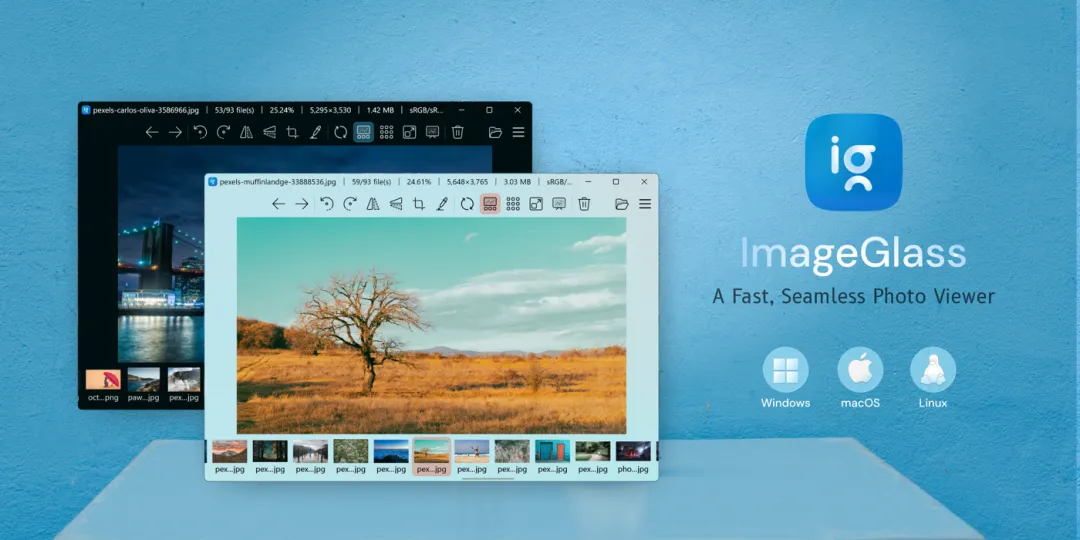Select the beach jumping person thumbnail
This screenshot has height=540, width=1080.
[x=472, y=457]
